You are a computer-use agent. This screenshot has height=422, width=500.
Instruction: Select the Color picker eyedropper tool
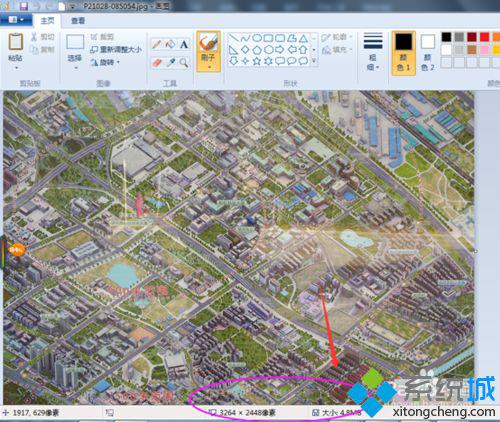tap(170, 62)
